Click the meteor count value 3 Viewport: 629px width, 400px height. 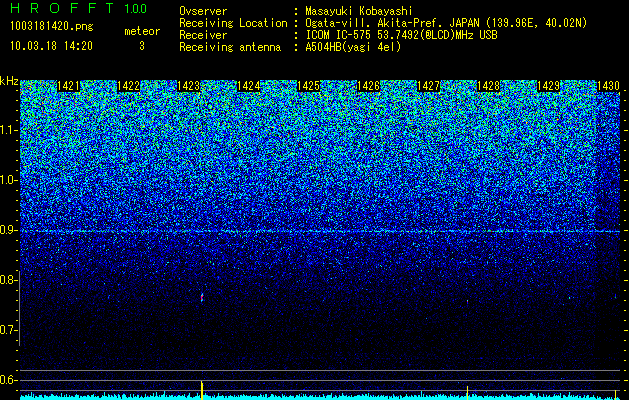pyautogui.click(x=142, y=46)
